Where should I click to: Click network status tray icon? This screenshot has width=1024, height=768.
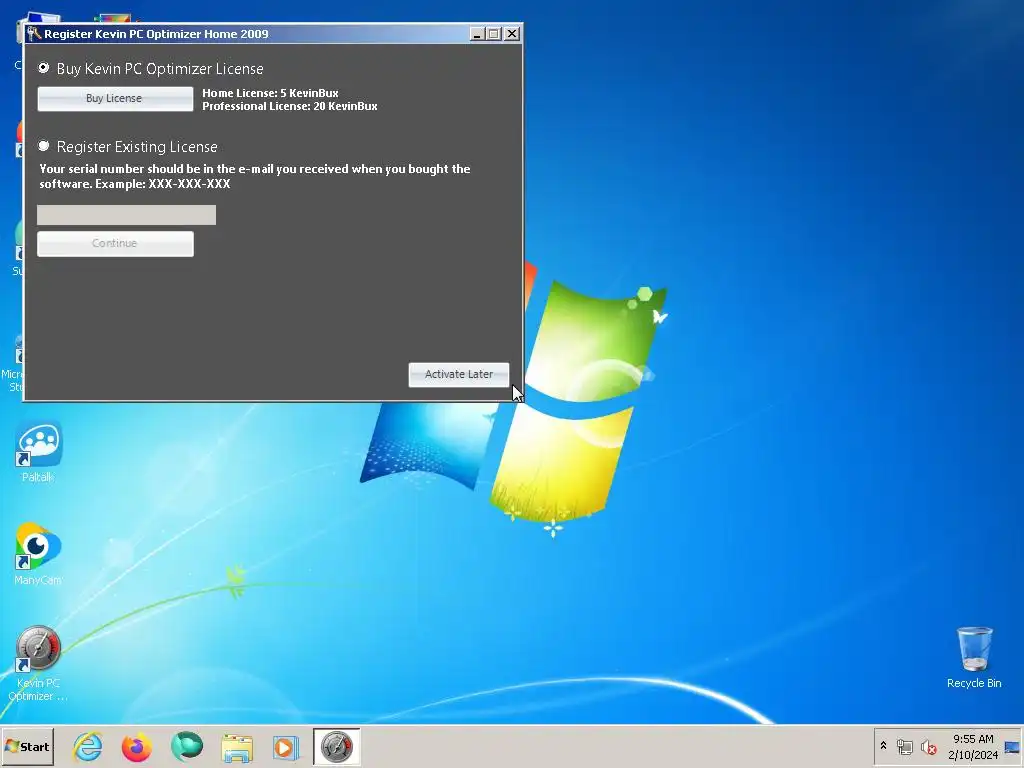(x=904, y=746)
